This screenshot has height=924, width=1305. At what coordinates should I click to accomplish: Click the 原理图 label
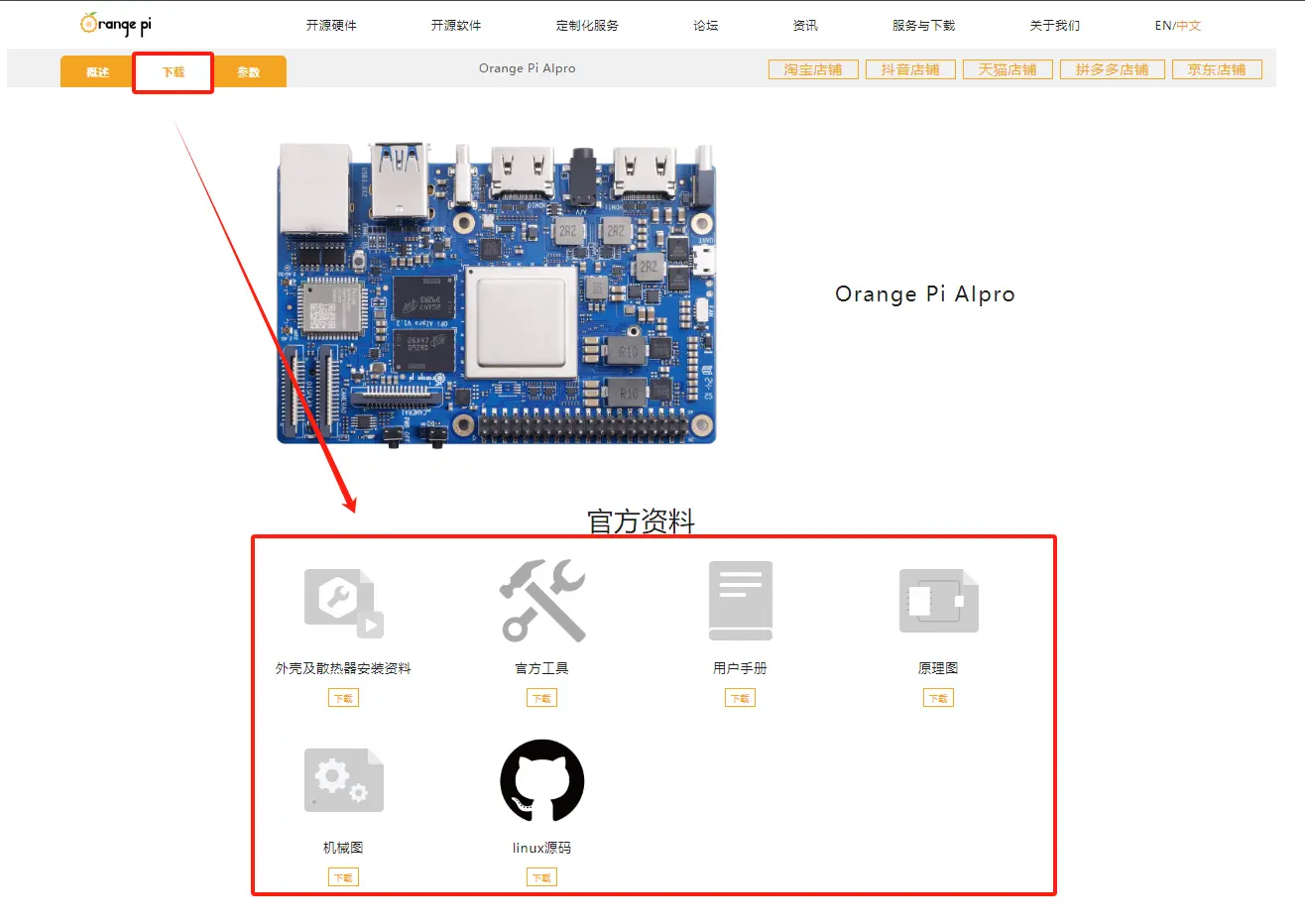[938, 668]
